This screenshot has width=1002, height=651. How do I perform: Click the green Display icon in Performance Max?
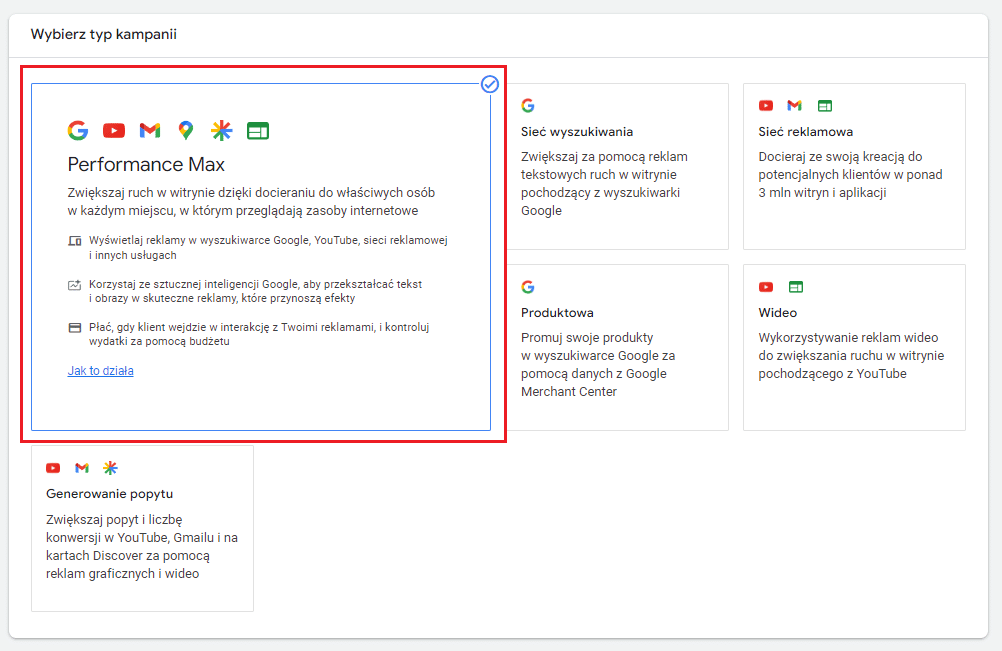[x=258, y=130]
